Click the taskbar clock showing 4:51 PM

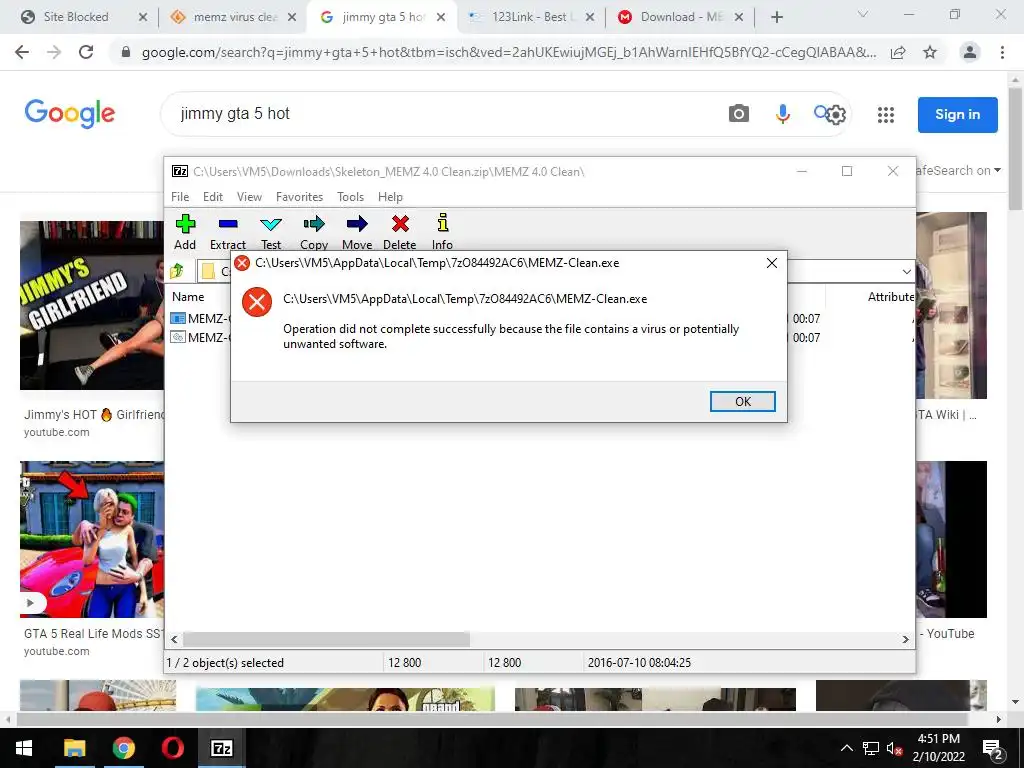point(938,748)
